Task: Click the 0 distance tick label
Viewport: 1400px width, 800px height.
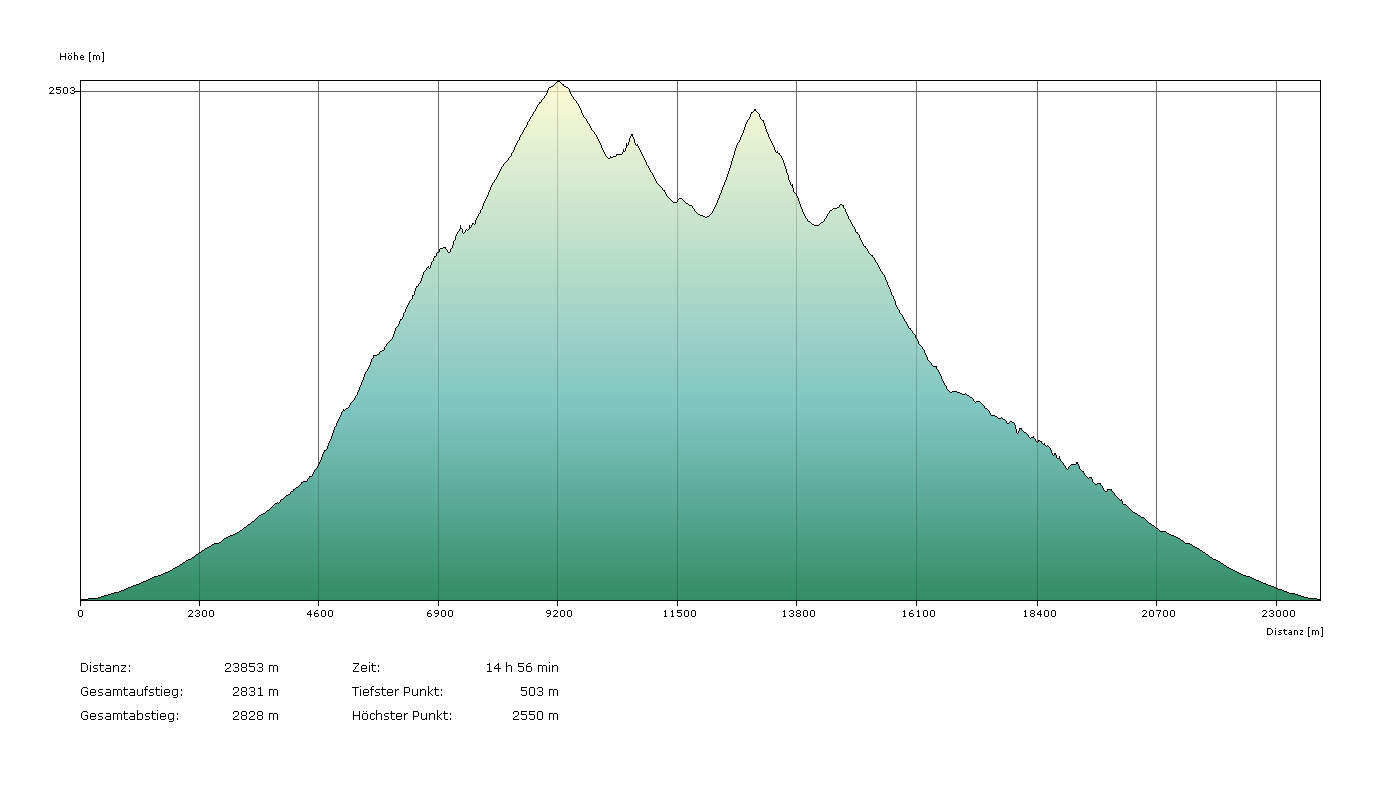Action: [x=81, y=613]
